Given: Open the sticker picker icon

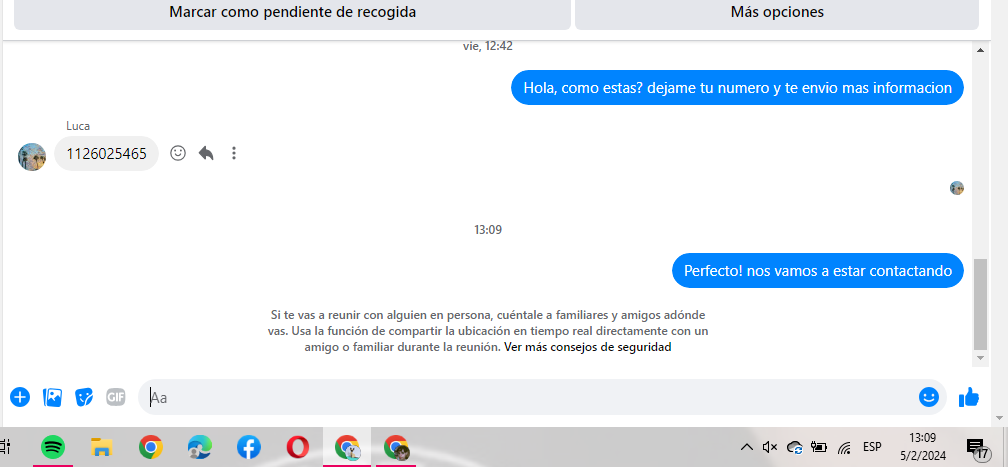Looking at the screenshot, I should pos(84,398).
